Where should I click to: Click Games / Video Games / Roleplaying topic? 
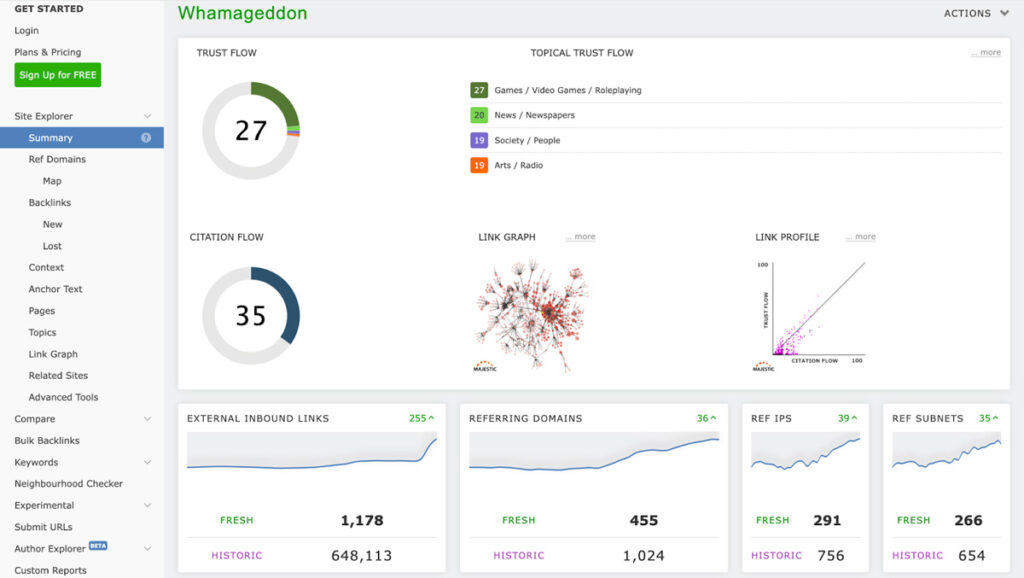pos(568,90)
